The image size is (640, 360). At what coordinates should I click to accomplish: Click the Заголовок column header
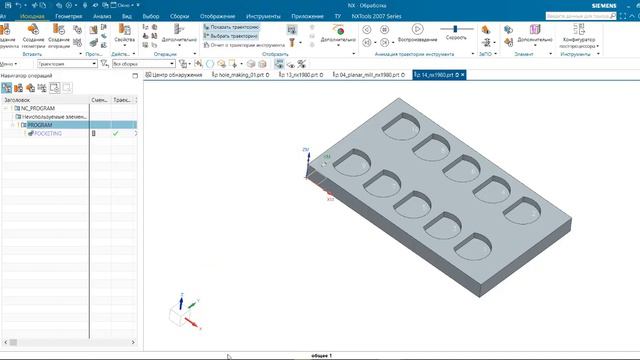click(x=45, y=100)
